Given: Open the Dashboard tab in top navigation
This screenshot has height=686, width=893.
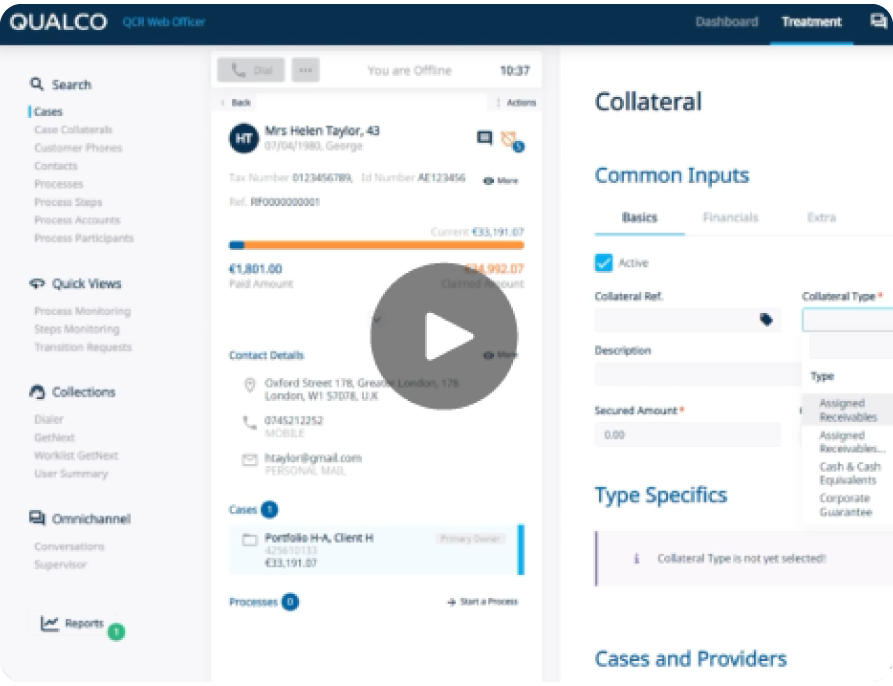Looking at the screenshot, I should 726,22.
